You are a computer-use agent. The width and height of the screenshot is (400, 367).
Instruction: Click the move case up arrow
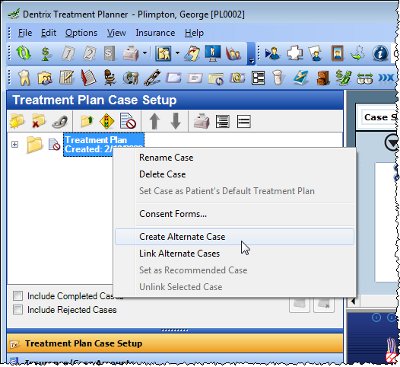coord(154,121)
